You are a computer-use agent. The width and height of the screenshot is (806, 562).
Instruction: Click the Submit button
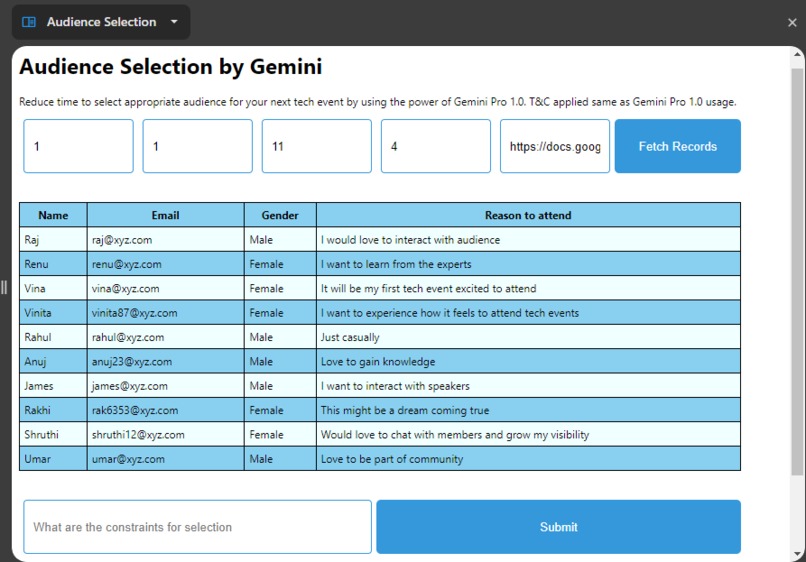(x=558, y=527)
